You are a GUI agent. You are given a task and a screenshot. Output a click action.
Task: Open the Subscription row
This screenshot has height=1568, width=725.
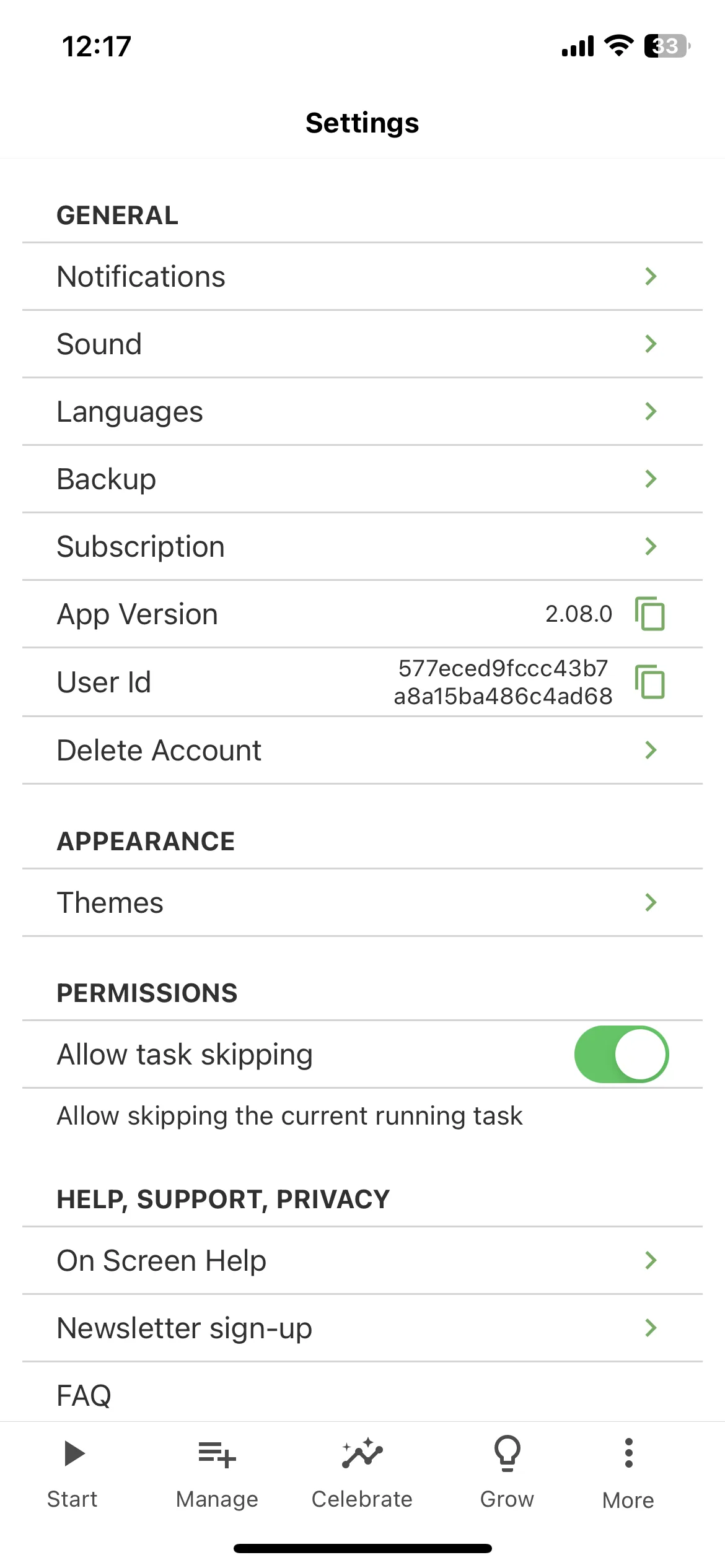click(362, 546)
